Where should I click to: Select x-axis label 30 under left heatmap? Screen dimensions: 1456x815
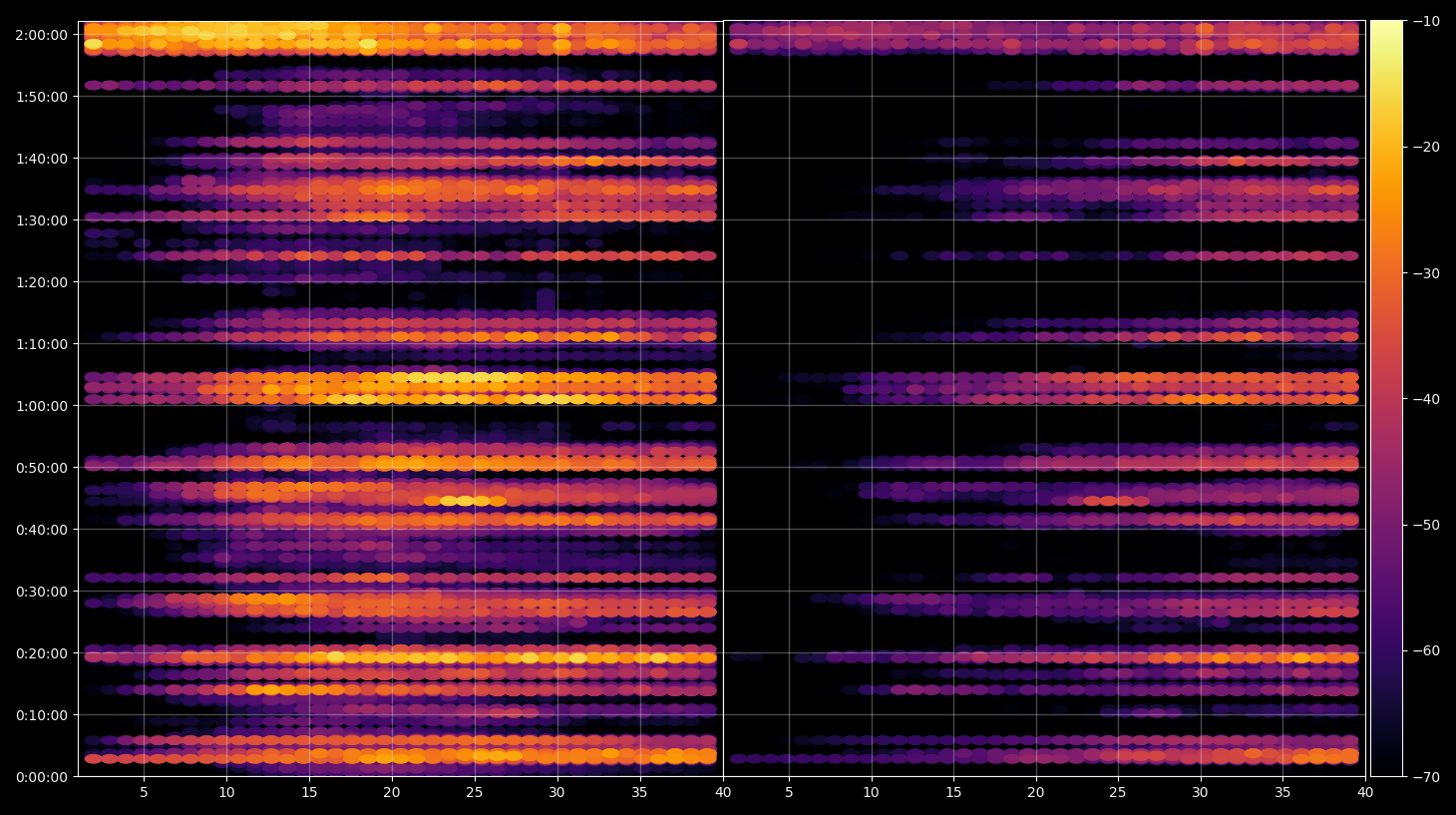point(556,793)
